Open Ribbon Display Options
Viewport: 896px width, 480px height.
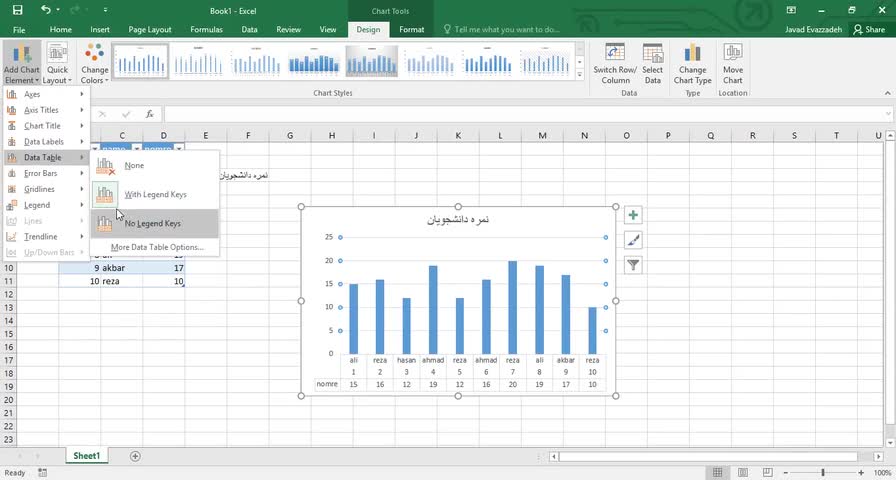tap(791, 10)
